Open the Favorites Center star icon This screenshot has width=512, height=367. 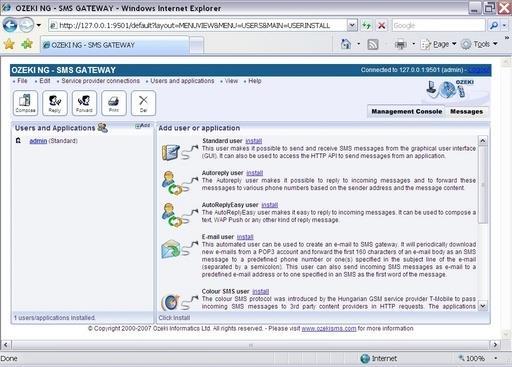(x=9, y=44)
